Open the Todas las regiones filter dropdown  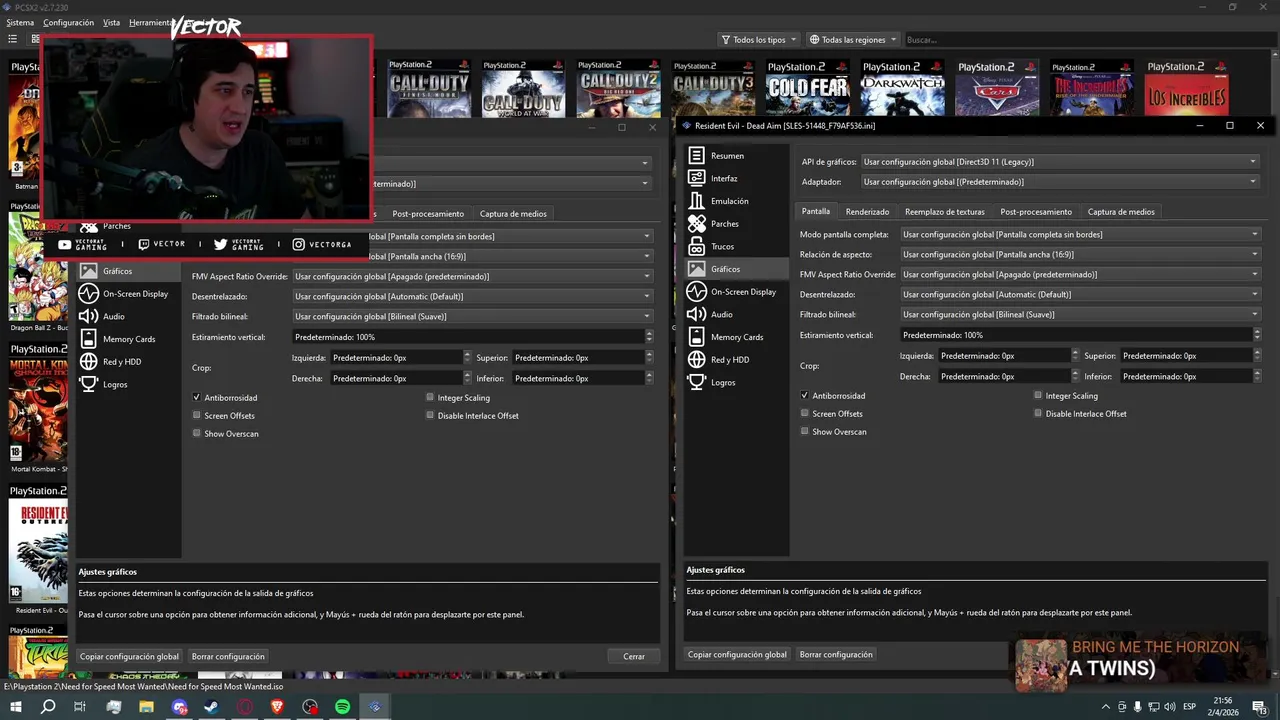click(853, 39)
